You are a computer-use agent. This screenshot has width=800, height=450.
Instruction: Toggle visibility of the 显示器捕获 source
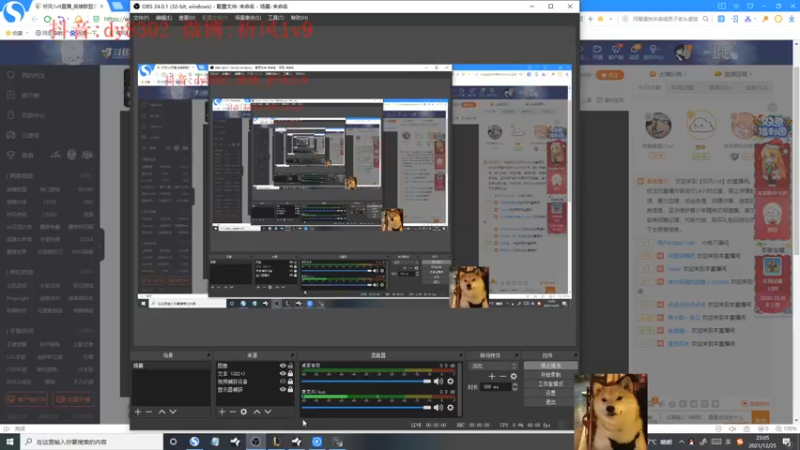coord(283,389)
